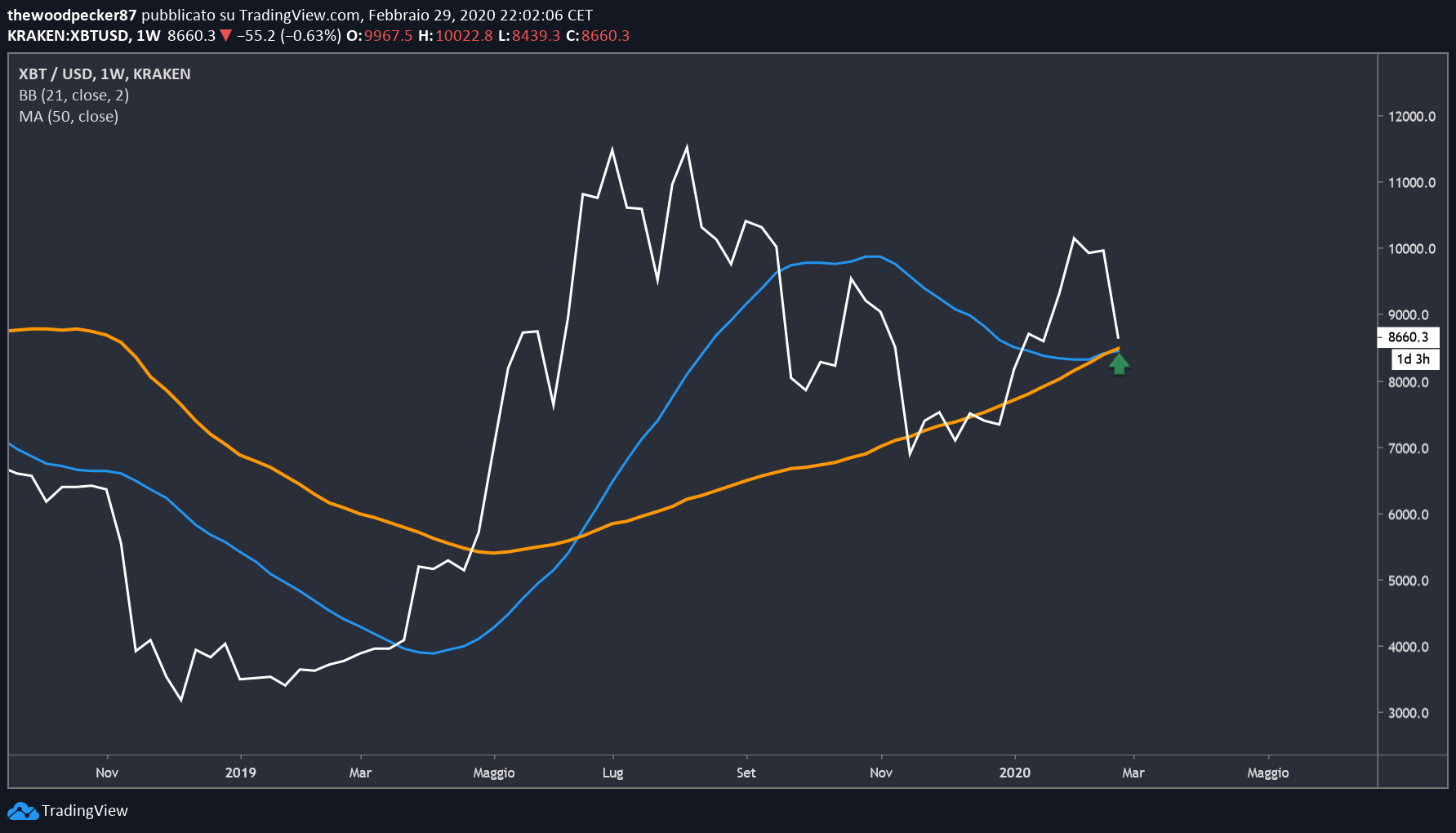Click the current price label 8660.3 on axis
The image size is (1456, 833).
pos(1408,337)
